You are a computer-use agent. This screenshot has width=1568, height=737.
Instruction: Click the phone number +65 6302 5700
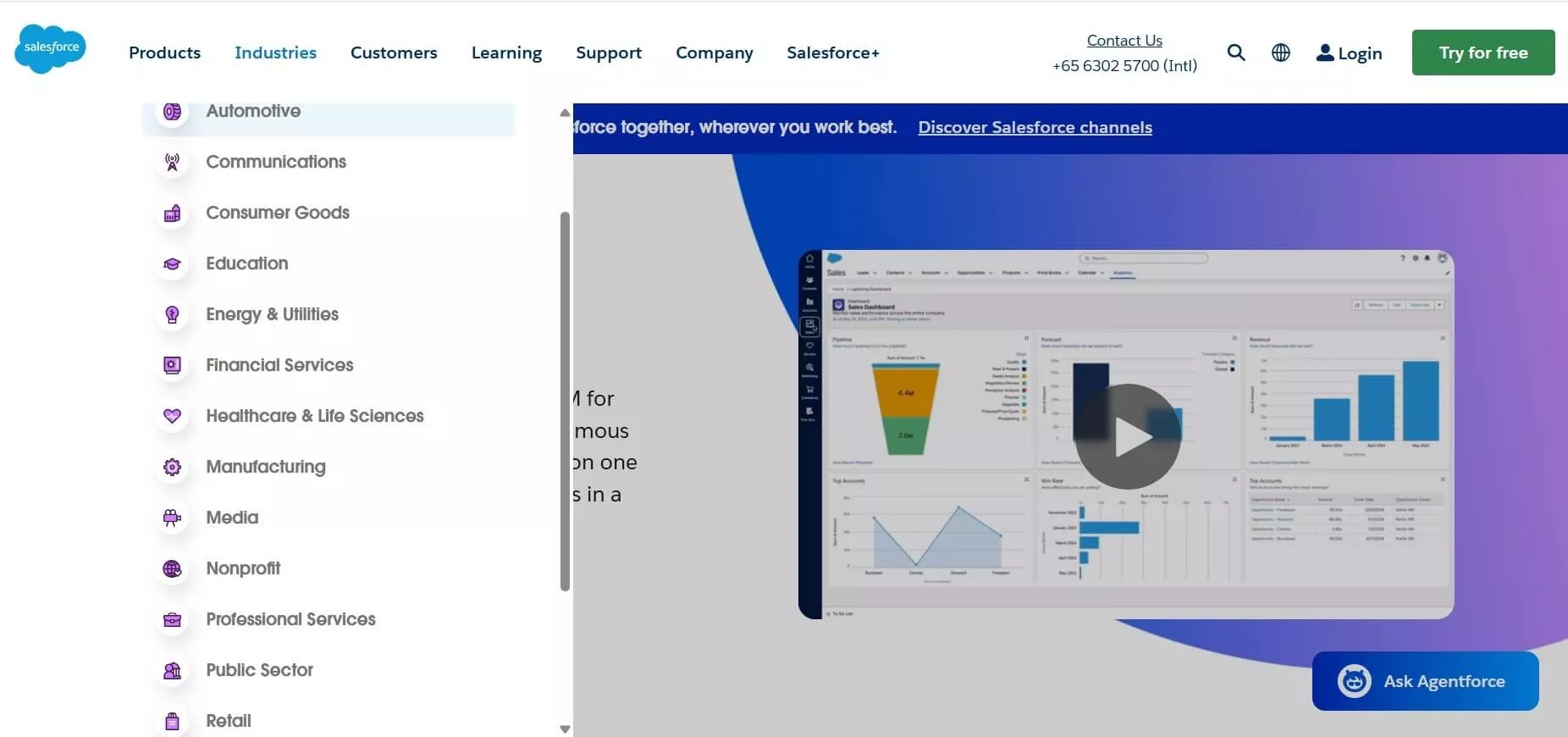point(1124,66)
